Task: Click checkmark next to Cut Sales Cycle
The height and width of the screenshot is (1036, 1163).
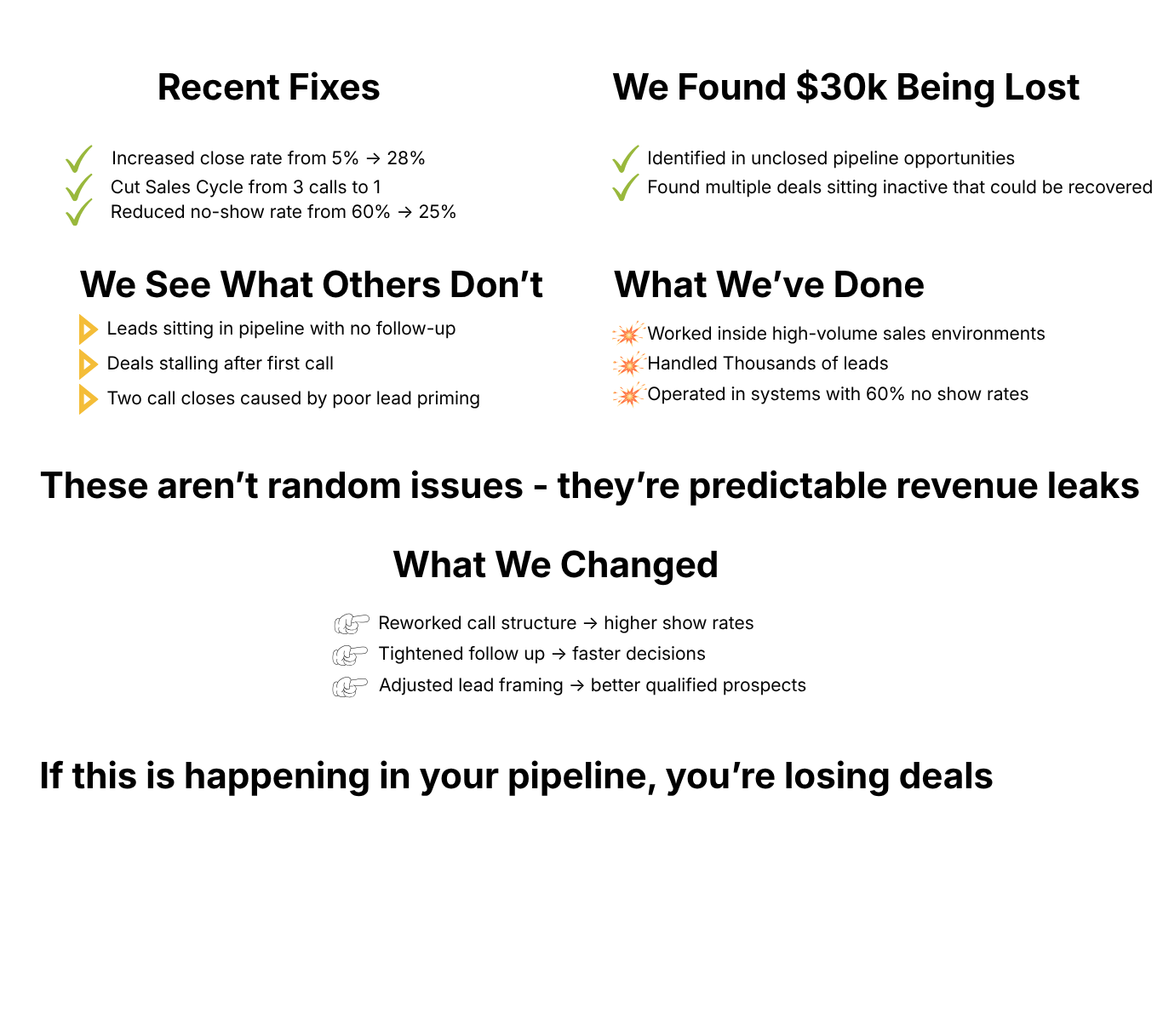Action: (x=78, y=187)
